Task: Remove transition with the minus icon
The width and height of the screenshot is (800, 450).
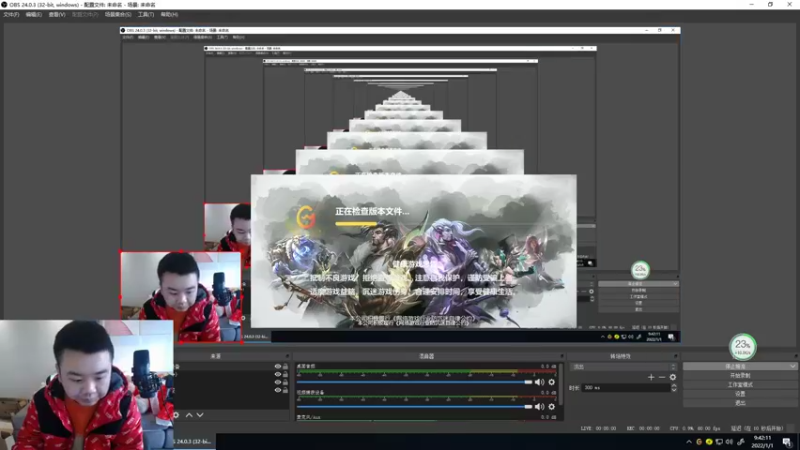Action: [x=662, y=377]
